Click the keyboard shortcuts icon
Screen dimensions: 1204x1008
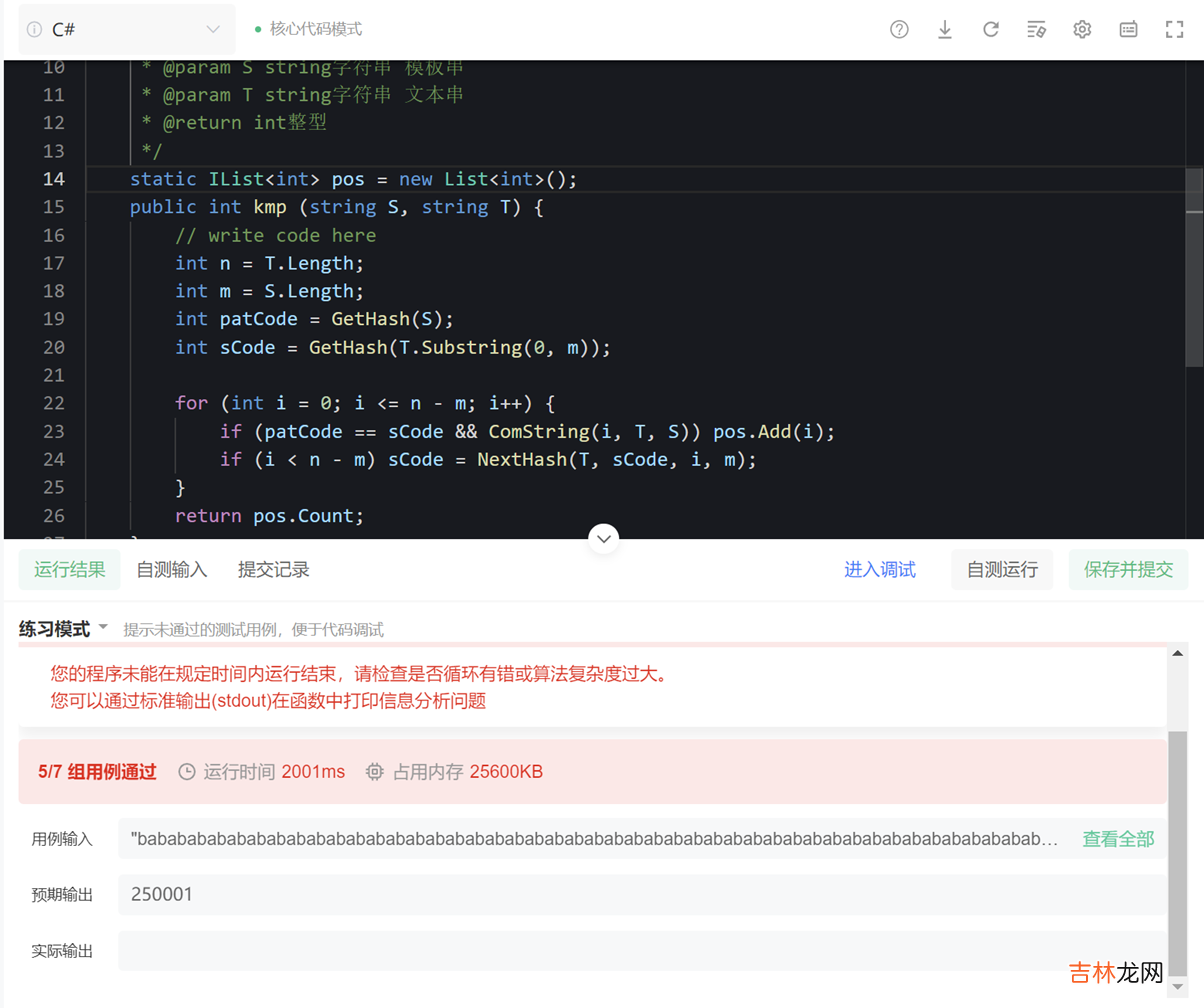(x=1128, y=29)
